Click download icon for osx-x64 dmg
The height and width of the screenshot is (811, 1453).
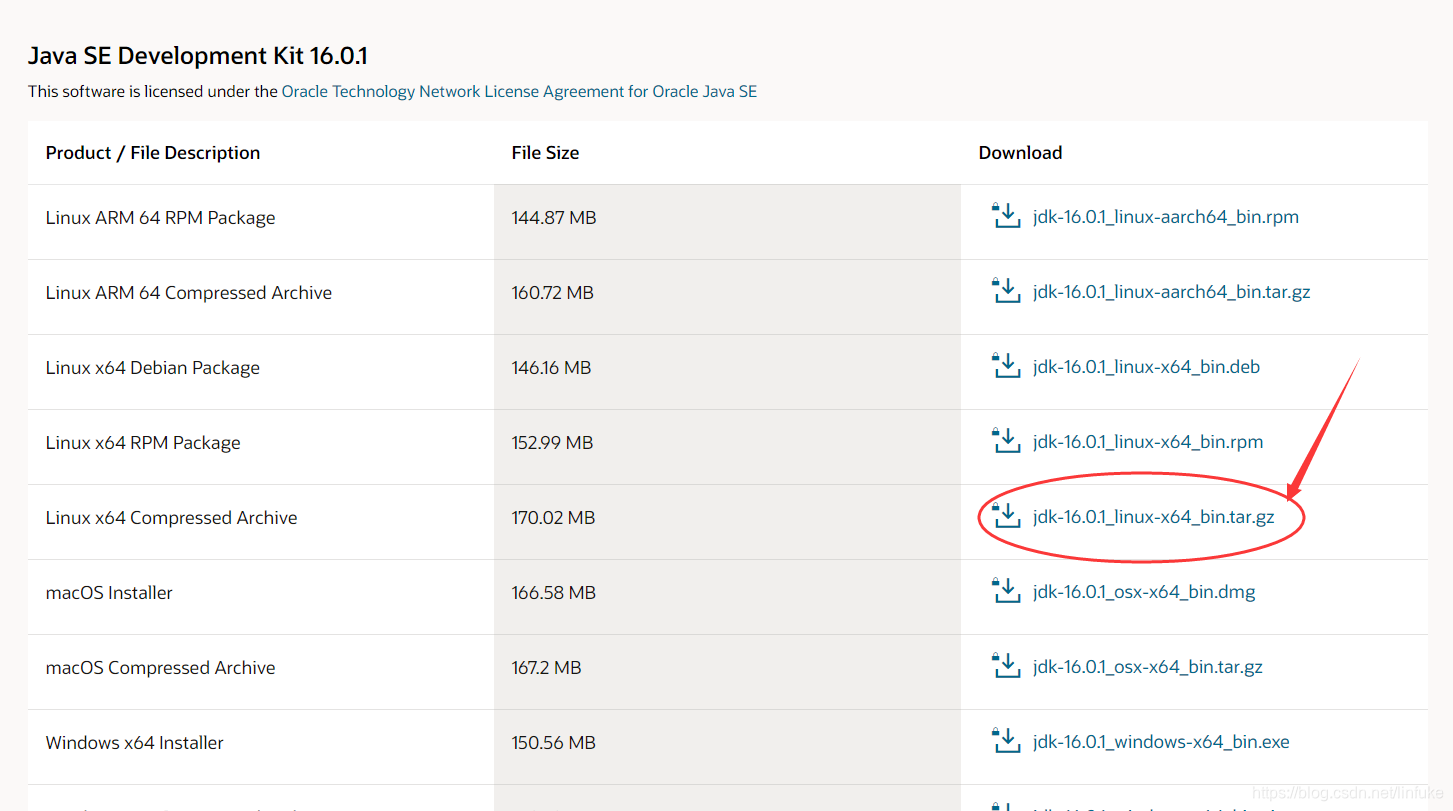coord(1006,590)
